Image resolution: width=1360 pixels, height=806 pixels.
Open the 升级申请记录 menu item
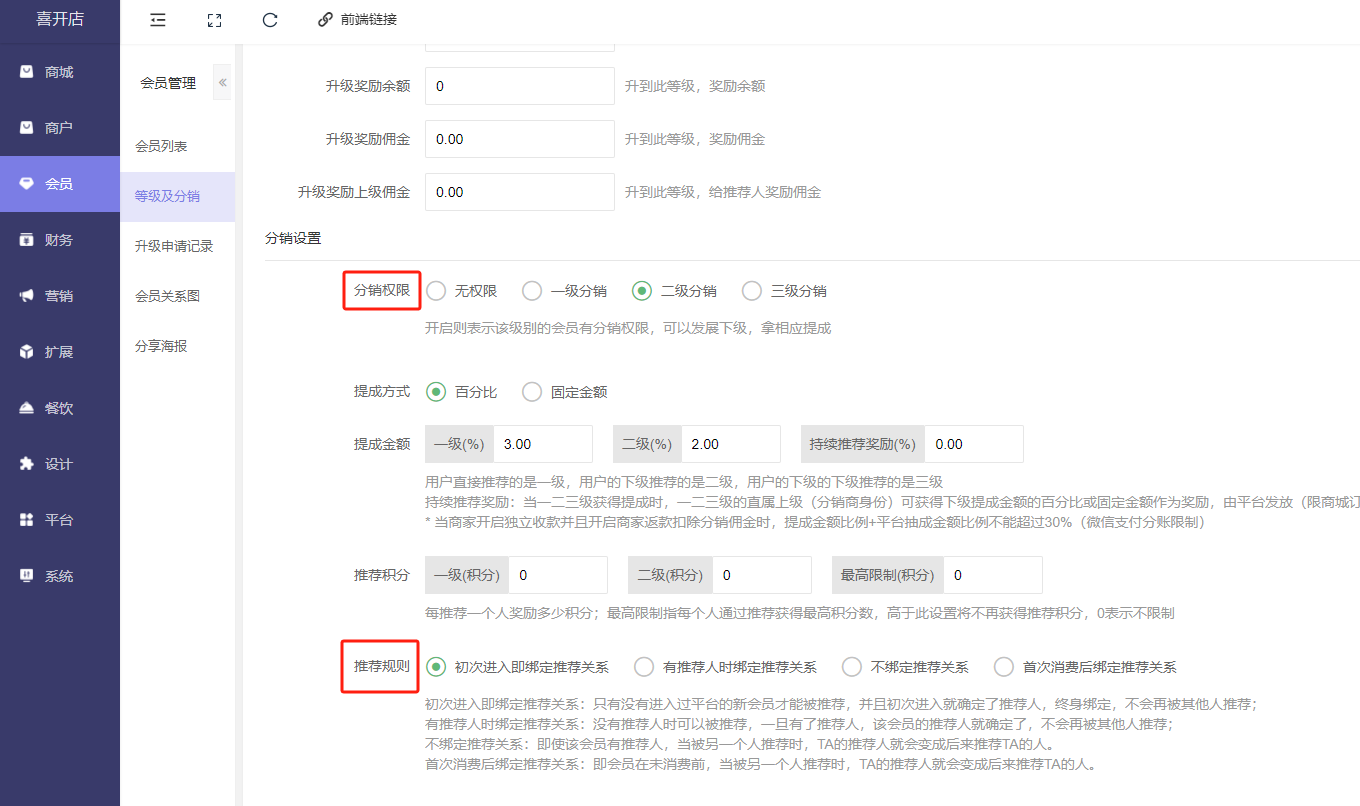click(x=177, y=246)
